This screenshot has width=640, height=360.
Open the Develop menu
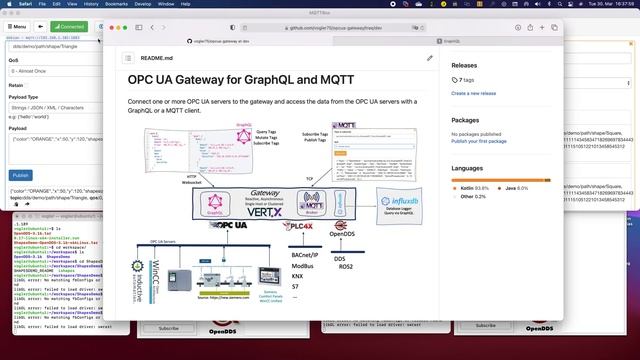coord(142,4)
